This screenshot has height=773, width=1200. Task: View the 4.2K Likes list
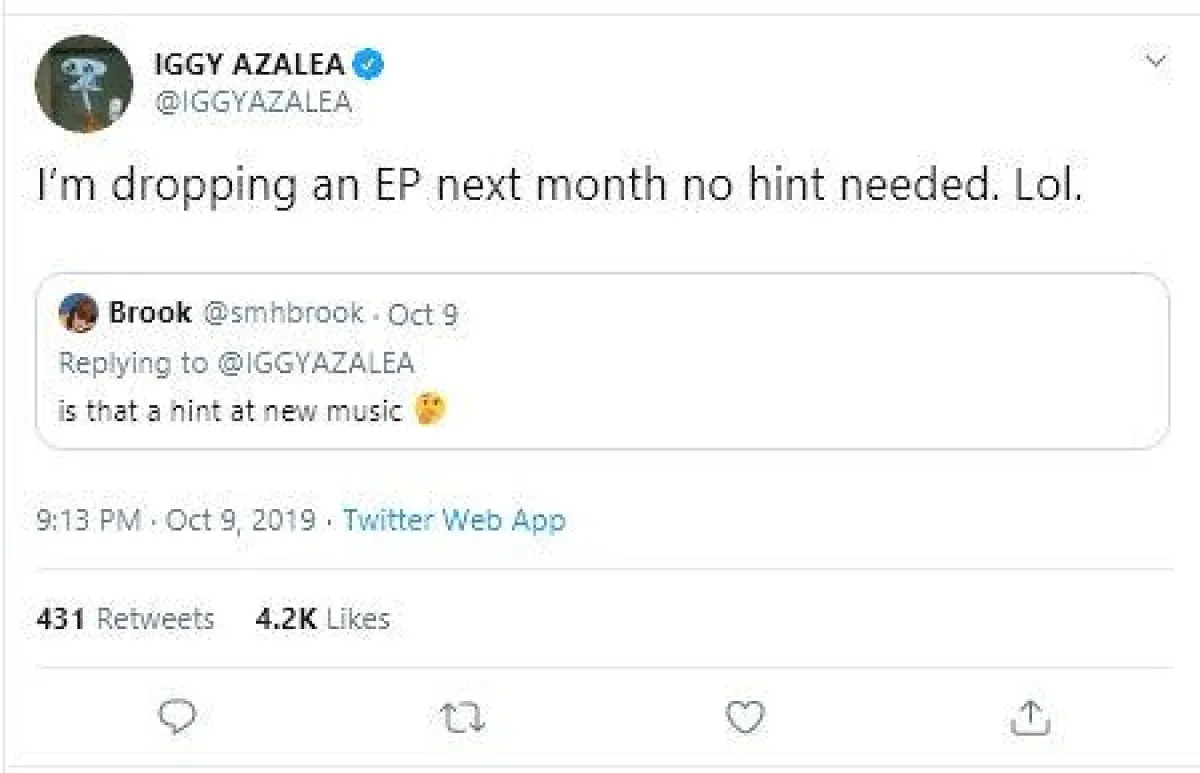322,619
